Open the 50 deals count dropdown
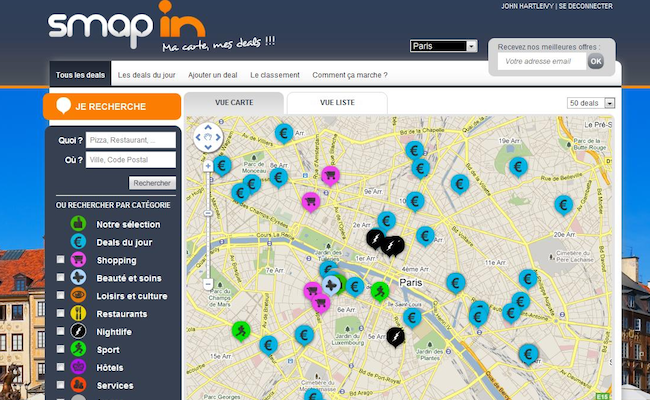Viewport: 650px width, 400px height. point(591,103)
